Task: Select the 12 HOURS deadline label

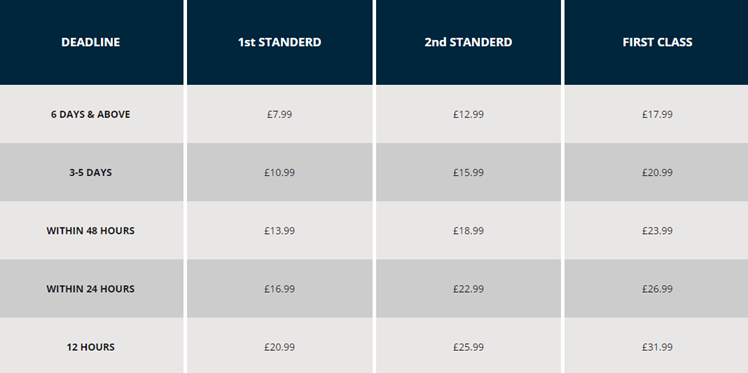Action: point(91,347)
